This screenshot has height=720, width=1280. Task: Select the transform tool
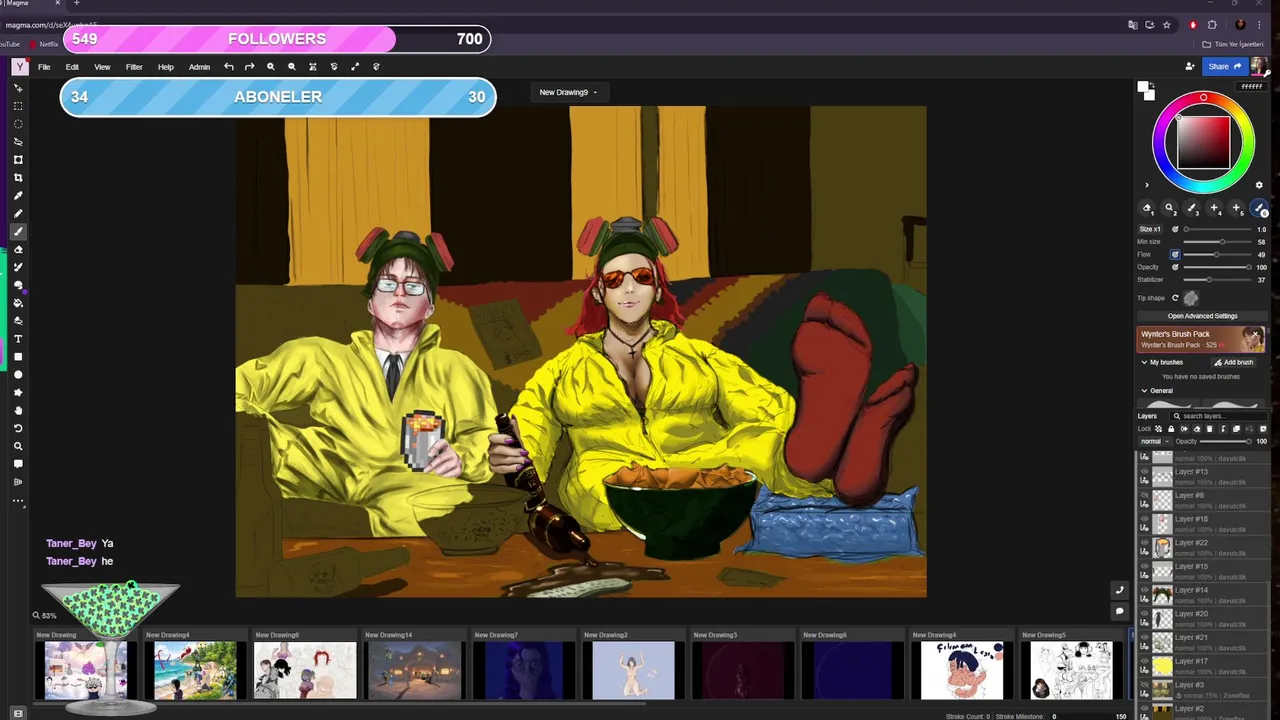[x=18, y=160]
